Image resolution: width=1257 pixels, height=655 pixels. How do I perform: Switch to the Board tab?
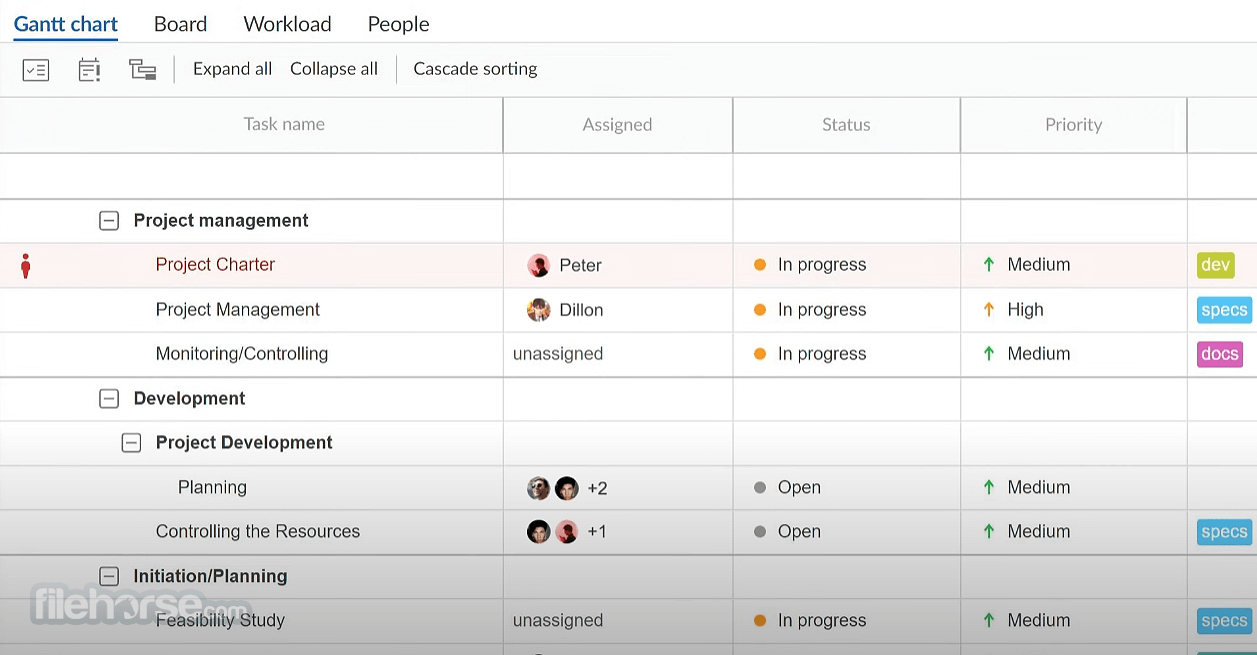point(181,24)
